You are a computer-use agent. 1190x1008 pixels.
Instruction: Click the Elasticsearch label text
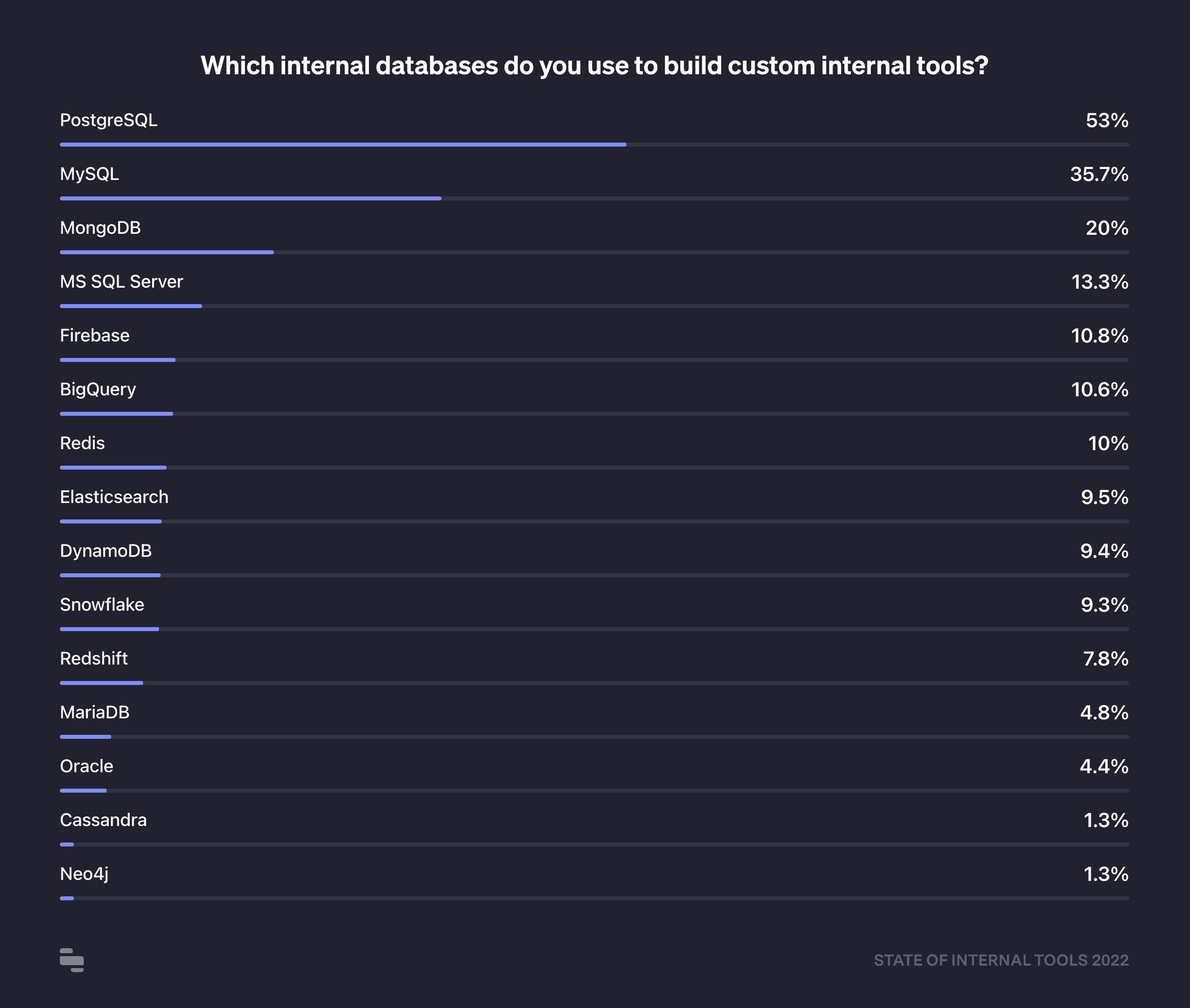click(x=114, y=497)
